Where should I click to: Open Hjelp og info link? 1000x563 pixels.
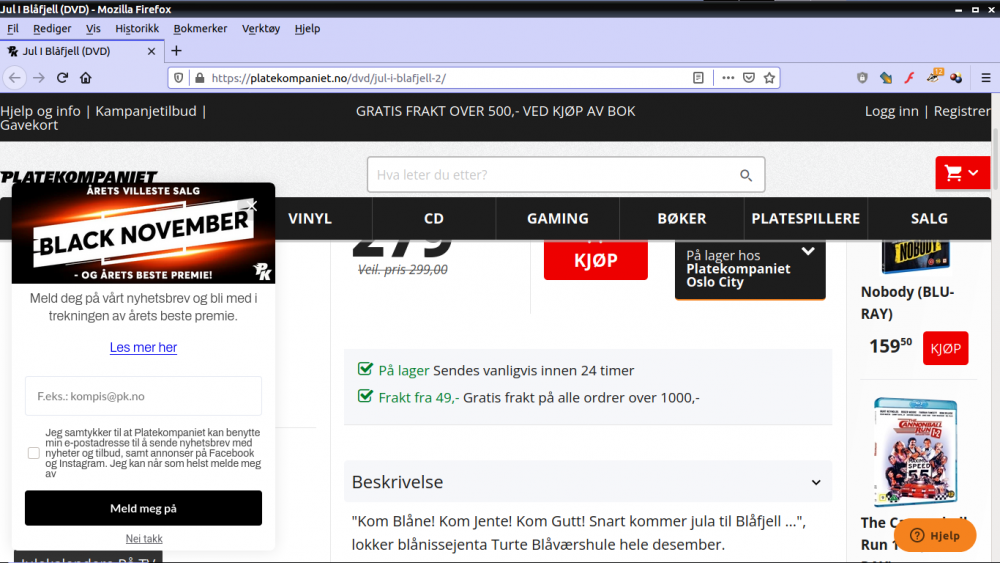41,111
